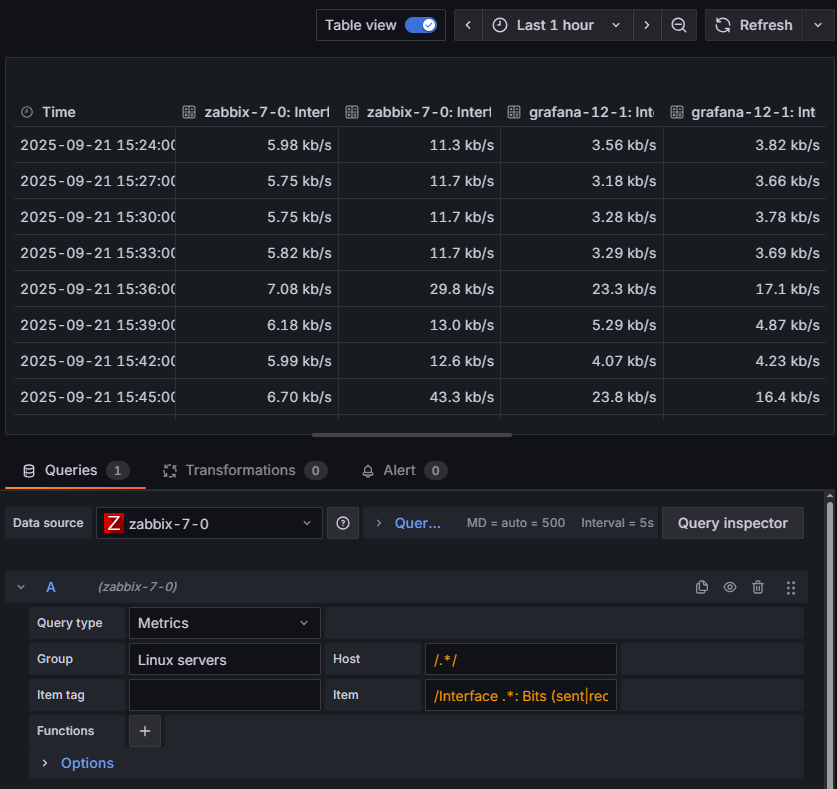Shift time range forward with right arrow
The image size is (837, 789).
pyautogui.click(x=647, y=25)
